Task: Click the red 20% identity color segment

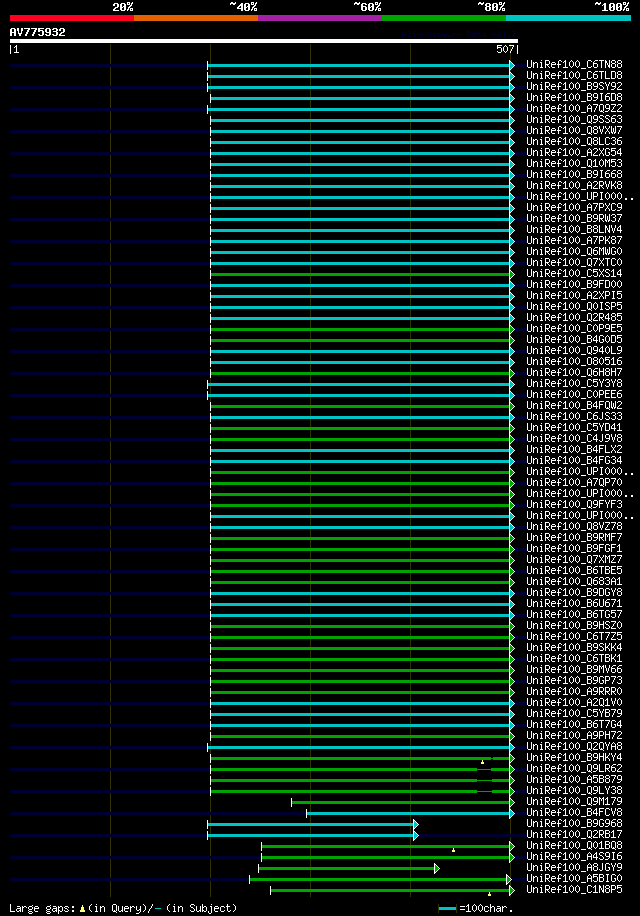Action: (72, 18)
